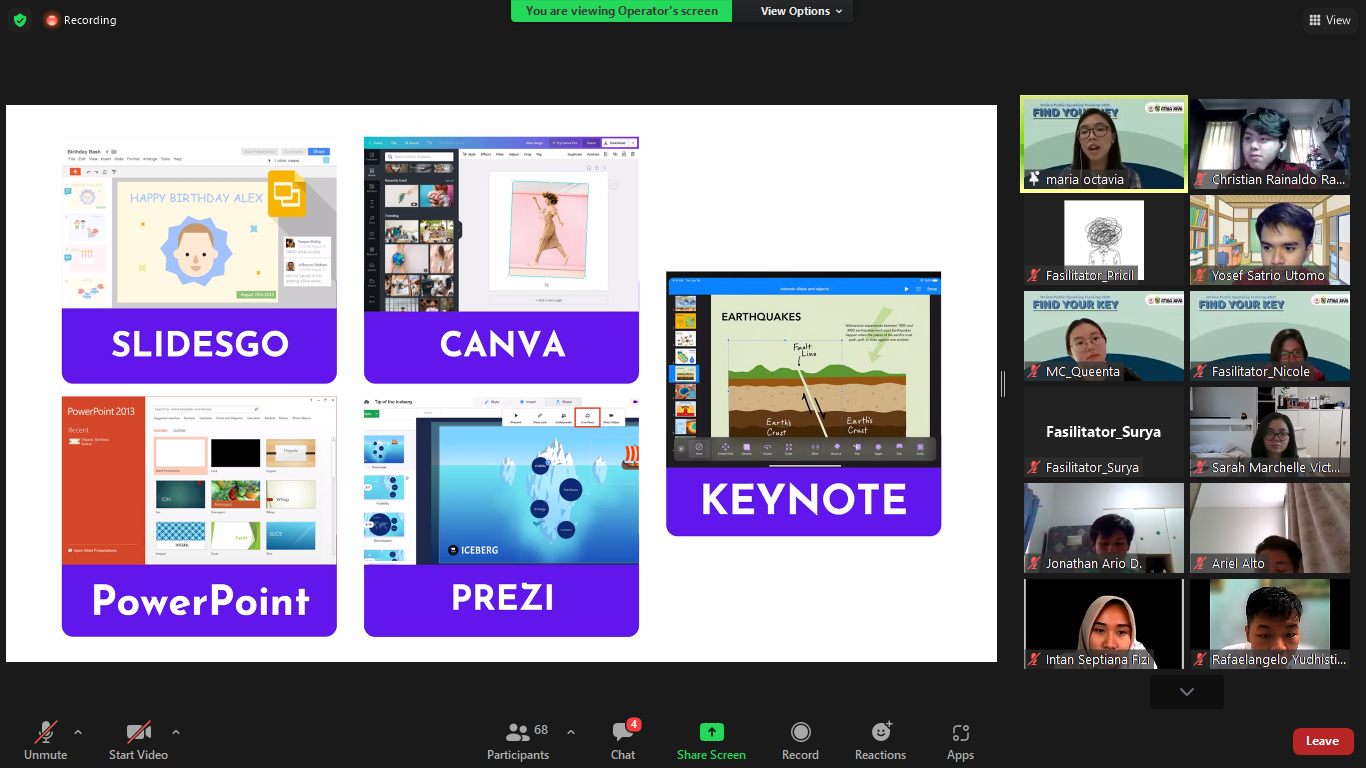The image size is (1366, 768).
Task: Click the green encryption shield icon
Action: 20,20
